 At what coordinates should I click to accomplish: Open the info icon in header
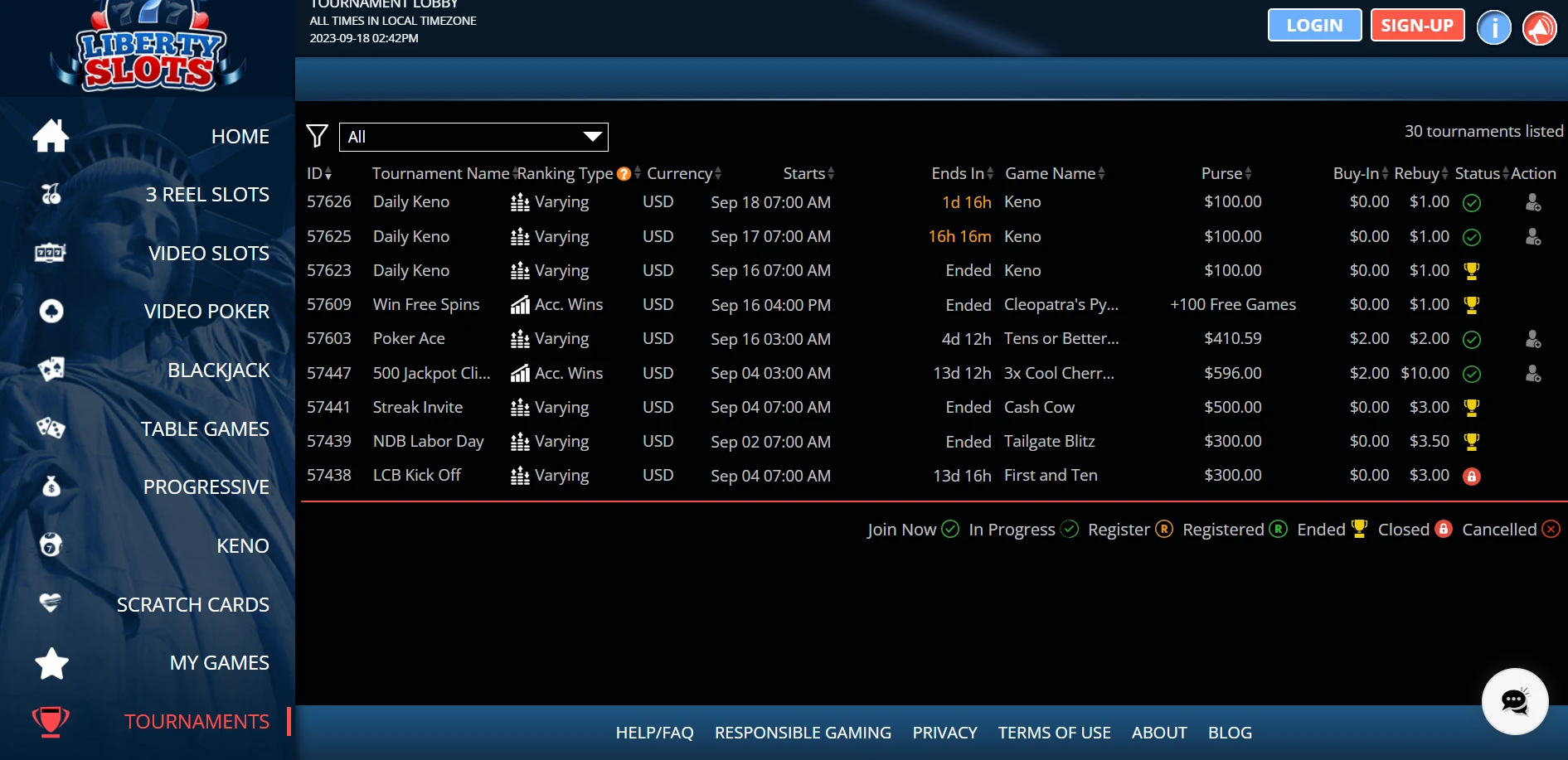[x=1494, y=27]
